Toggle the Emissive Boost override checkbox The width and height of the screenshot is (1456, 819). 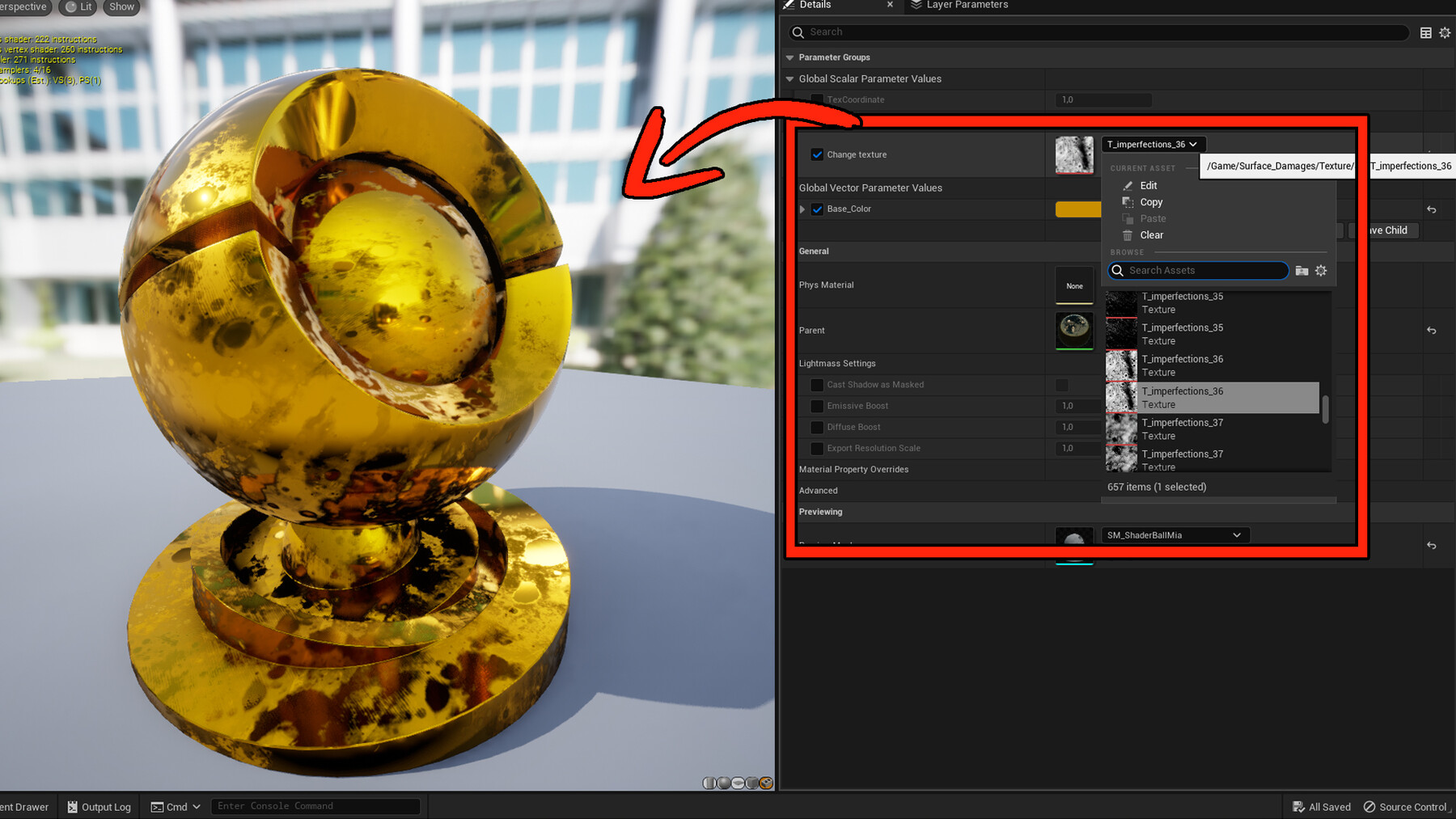(817, 406)
